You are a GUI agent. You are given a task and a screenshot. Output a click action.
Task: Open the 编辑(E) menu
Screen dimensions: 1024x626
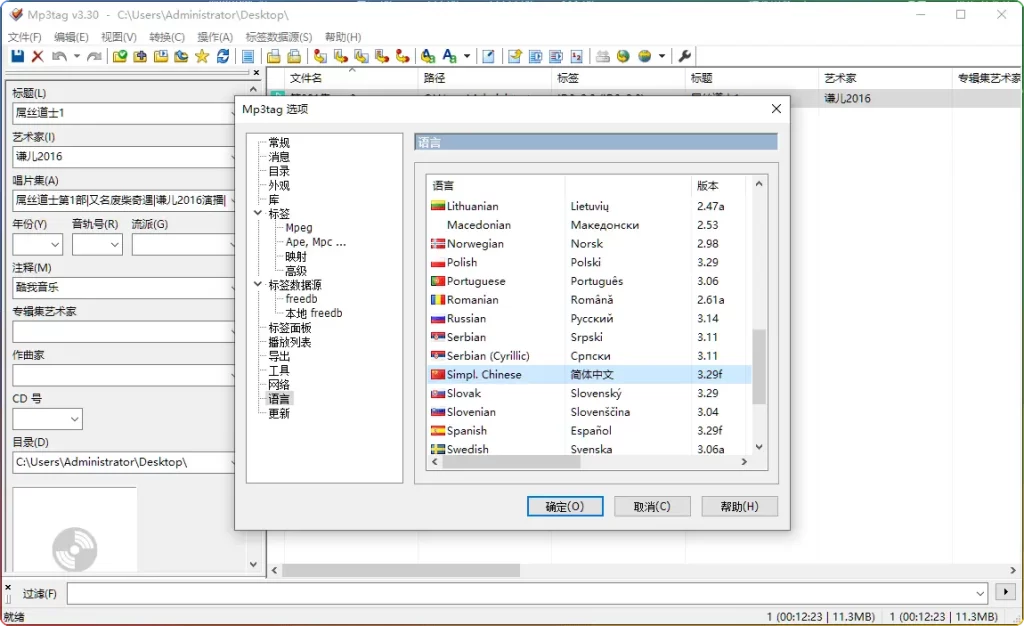[71, 37]
